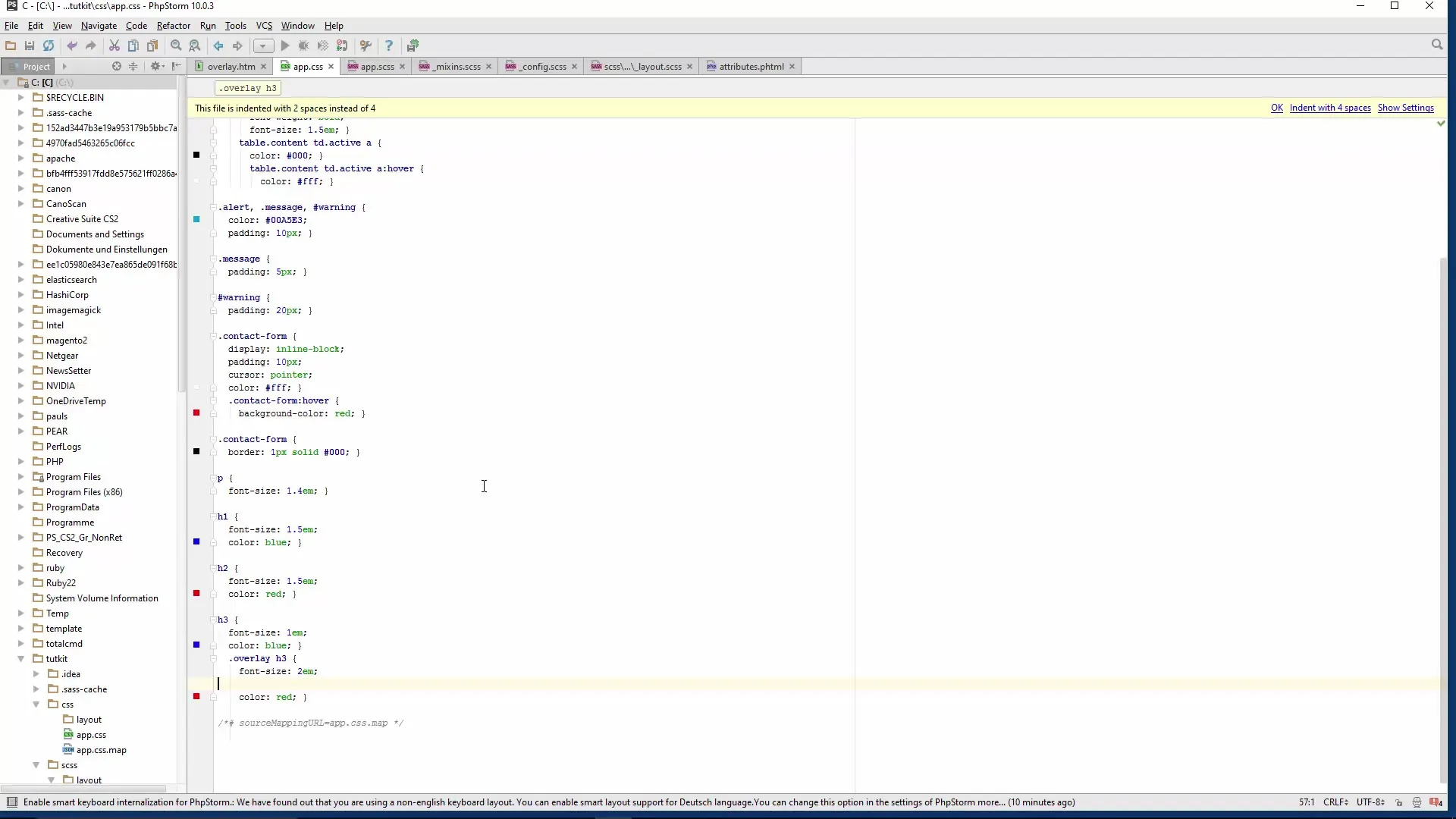Image resolution: width=1456 pixels, height=819 pixels.
Task: Click the Open file toolbar icon
Action: tap(11, 45)
